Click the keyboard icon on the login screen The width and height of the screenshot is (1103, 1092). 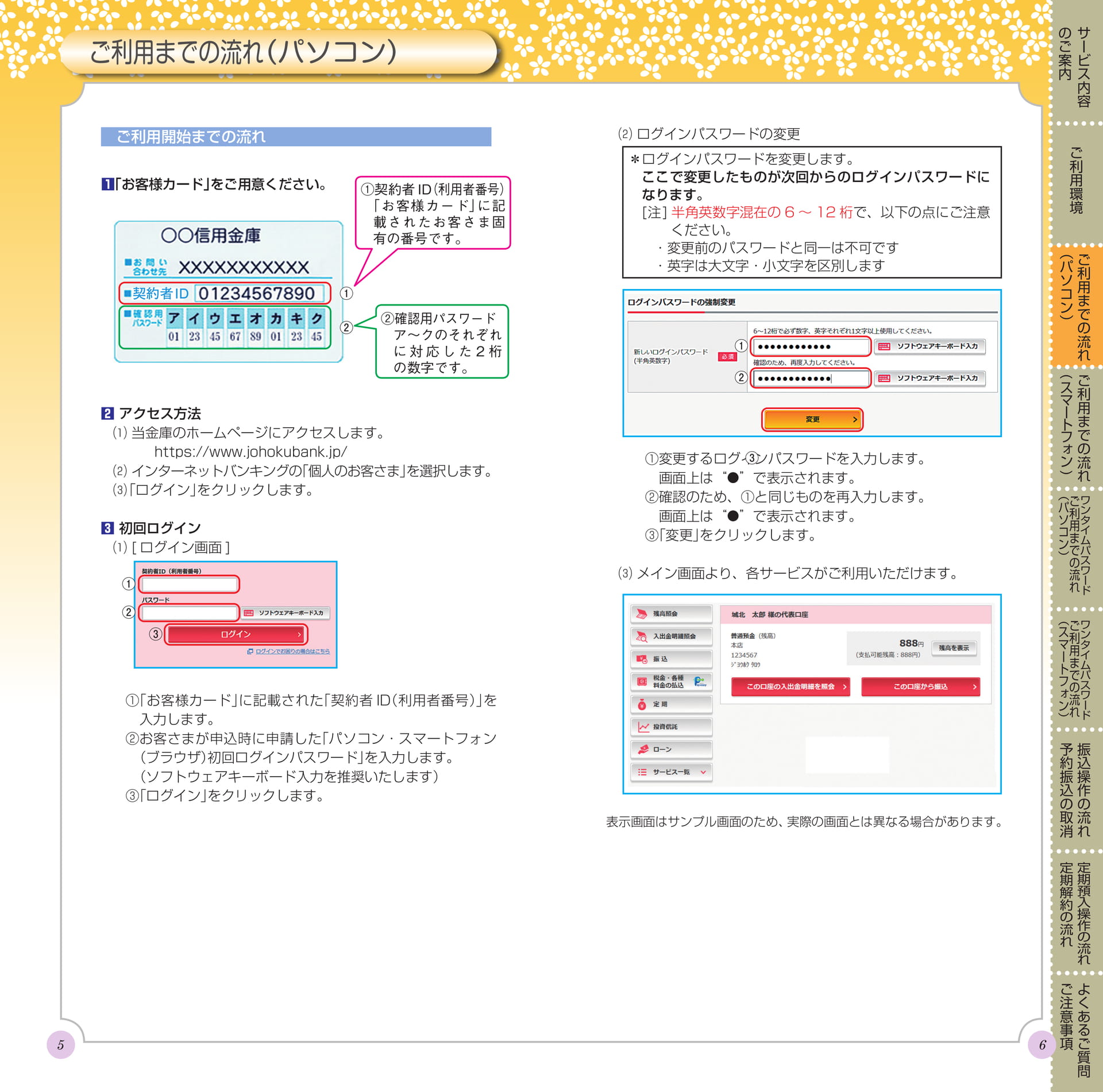click(x=248, y=613)
